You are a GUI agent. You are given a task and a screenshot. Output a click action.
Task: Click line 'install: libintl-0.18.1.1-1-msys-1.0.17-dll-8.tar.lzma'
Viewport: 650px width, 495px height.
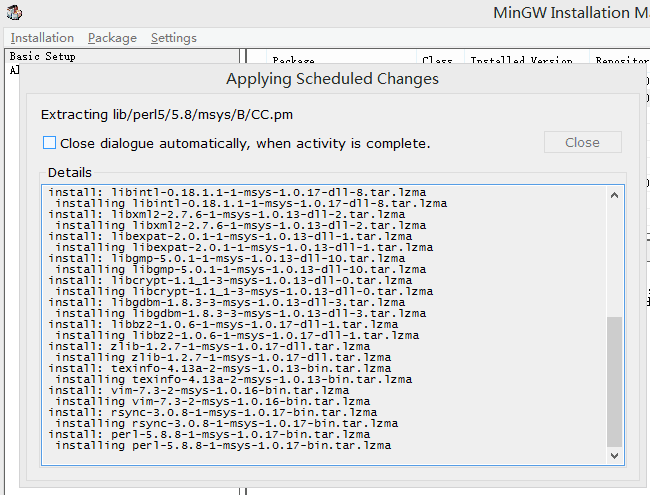237,192
